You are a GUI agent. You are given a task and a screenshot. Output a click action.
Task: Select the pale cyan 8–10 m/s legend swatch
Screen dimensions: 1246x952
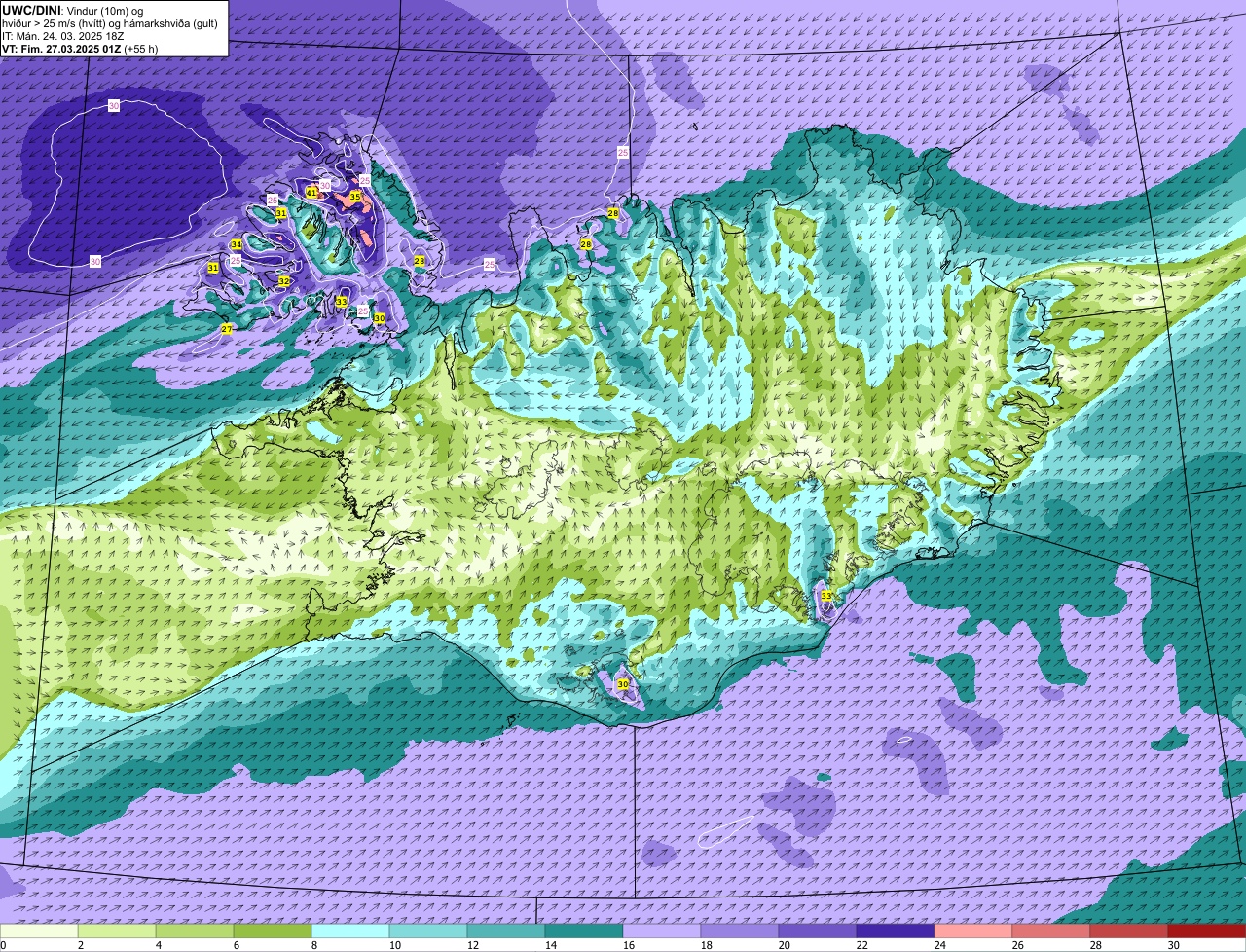pyautogui.click(x=350, y=931)
